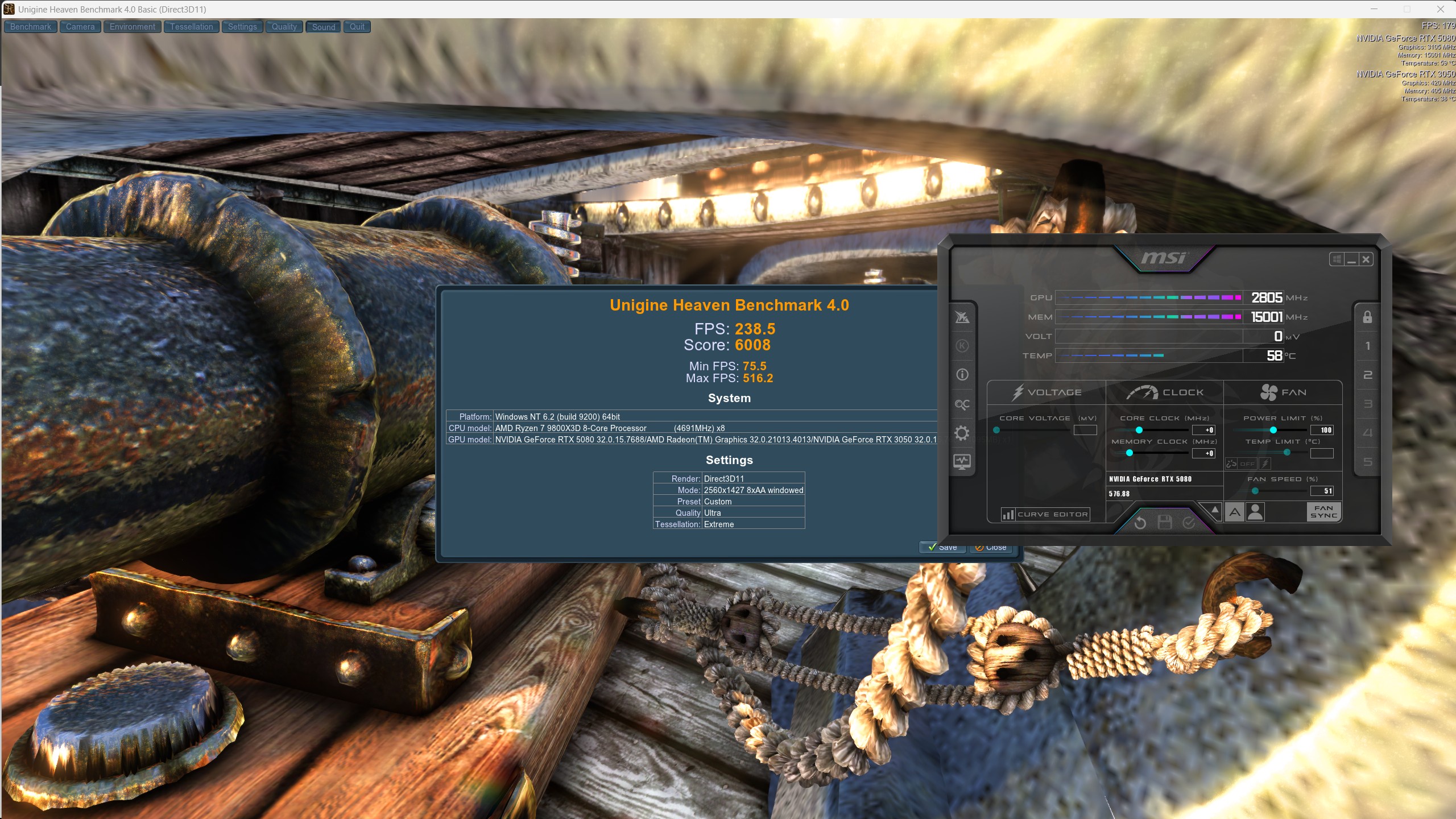Click the Fan Speed slider handle
Image resolution: width=1456 pixels, height=819 pixels.
[x=1255, y=491]
